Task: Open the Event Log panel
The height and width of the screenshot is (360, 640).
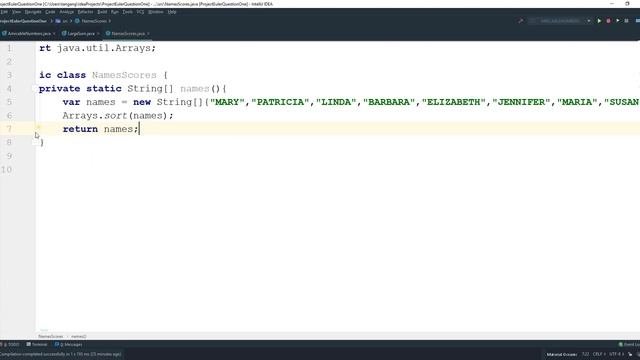Action: click(629, 344)
